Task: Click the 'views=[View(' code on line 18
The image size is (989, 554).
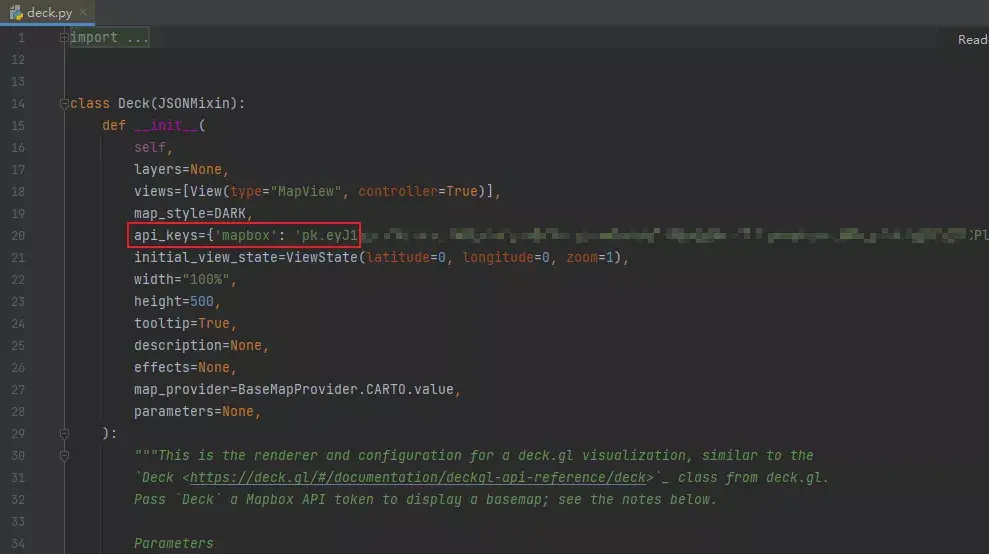Action: pos(182,191)
